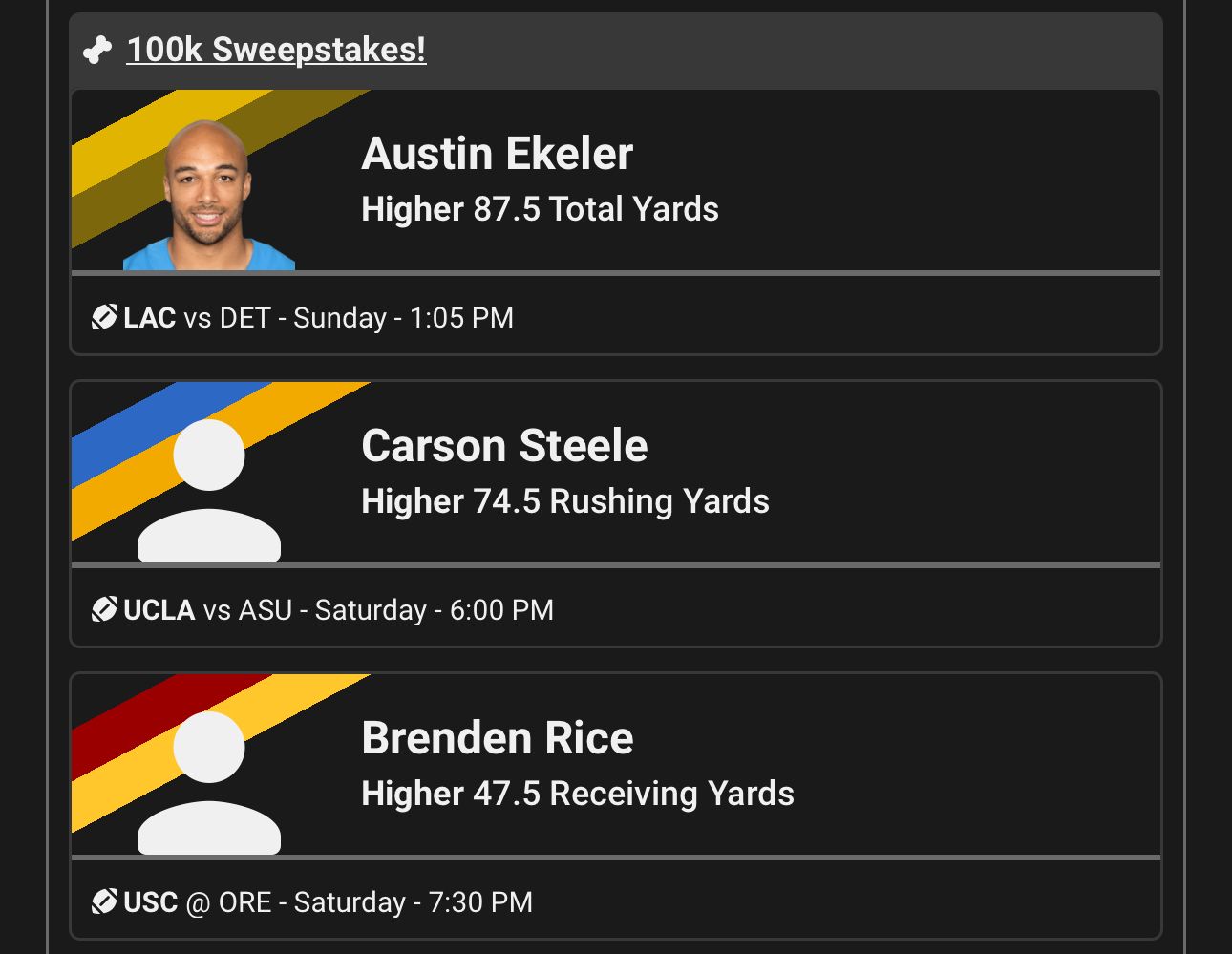Select the Carson Steele player name
1232x954 pixels.
point(504,446)
